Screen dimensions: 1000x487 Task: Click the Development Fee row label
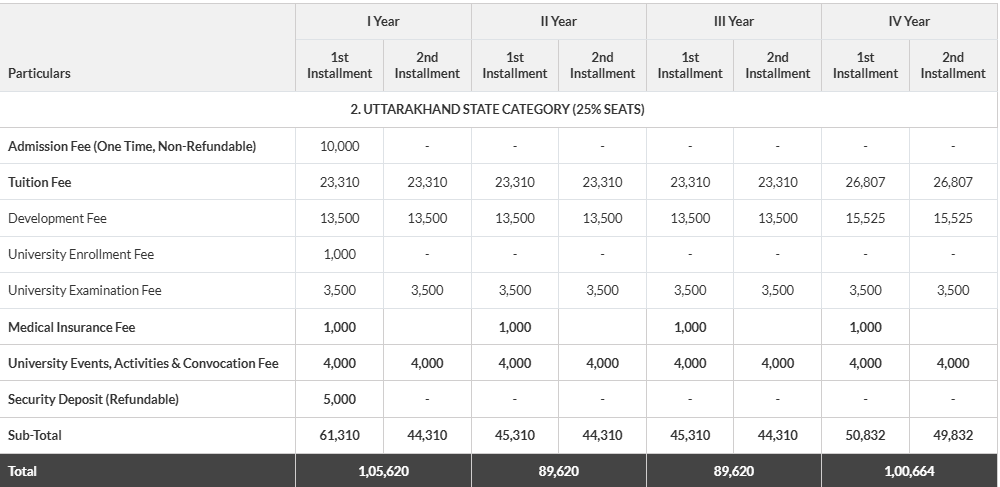click(x=57, y=218)
